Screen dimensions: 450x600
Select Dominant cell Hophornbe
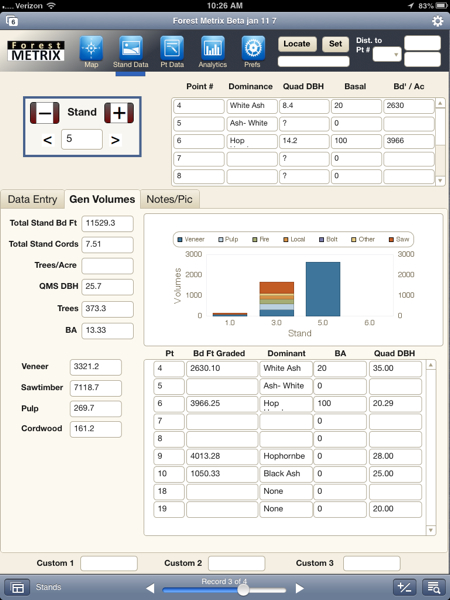286,457
